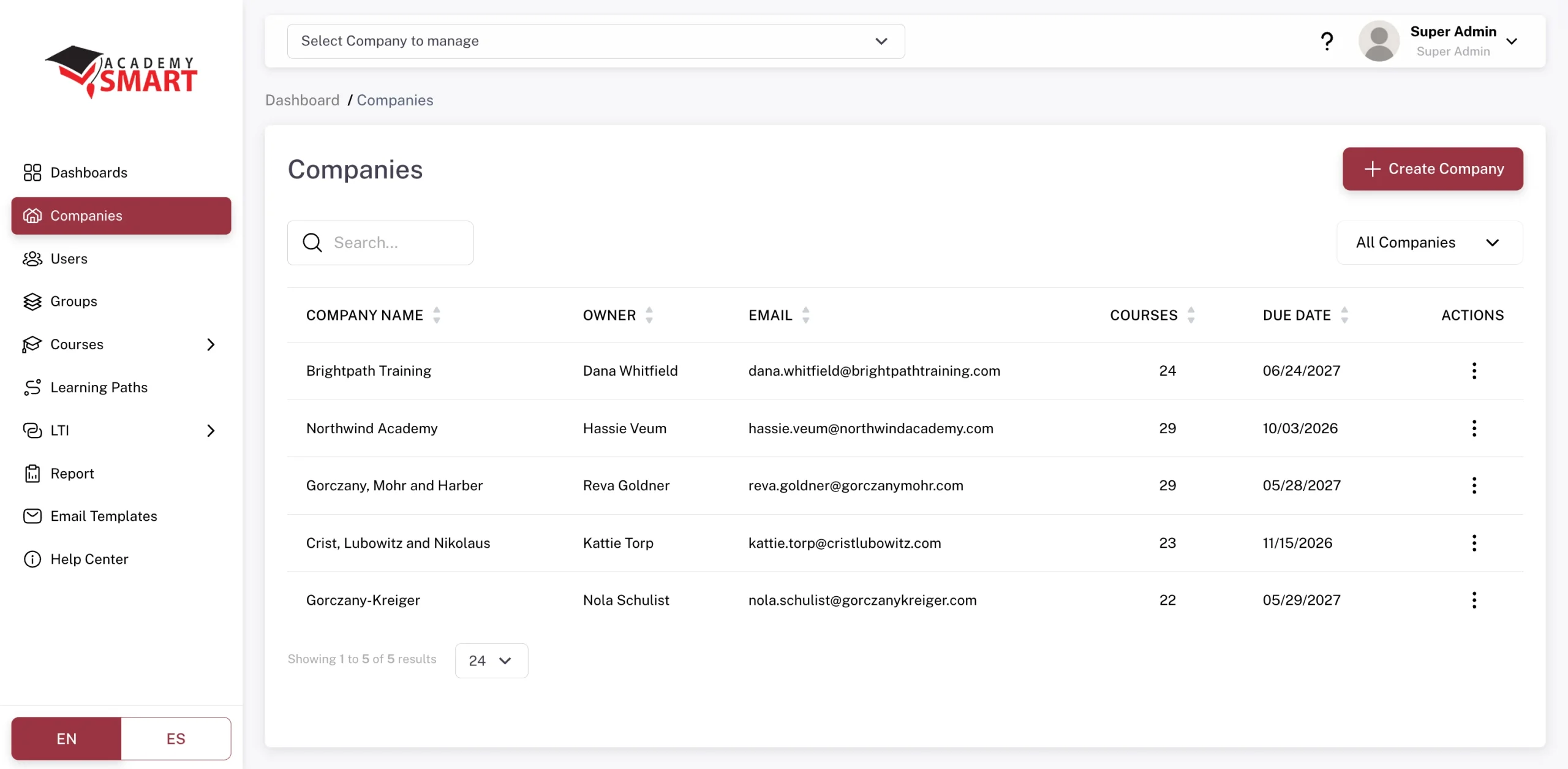The image size is (1568, 769).
Task: Click the Brightpath Training company name
Action: [x=369, y=371]
